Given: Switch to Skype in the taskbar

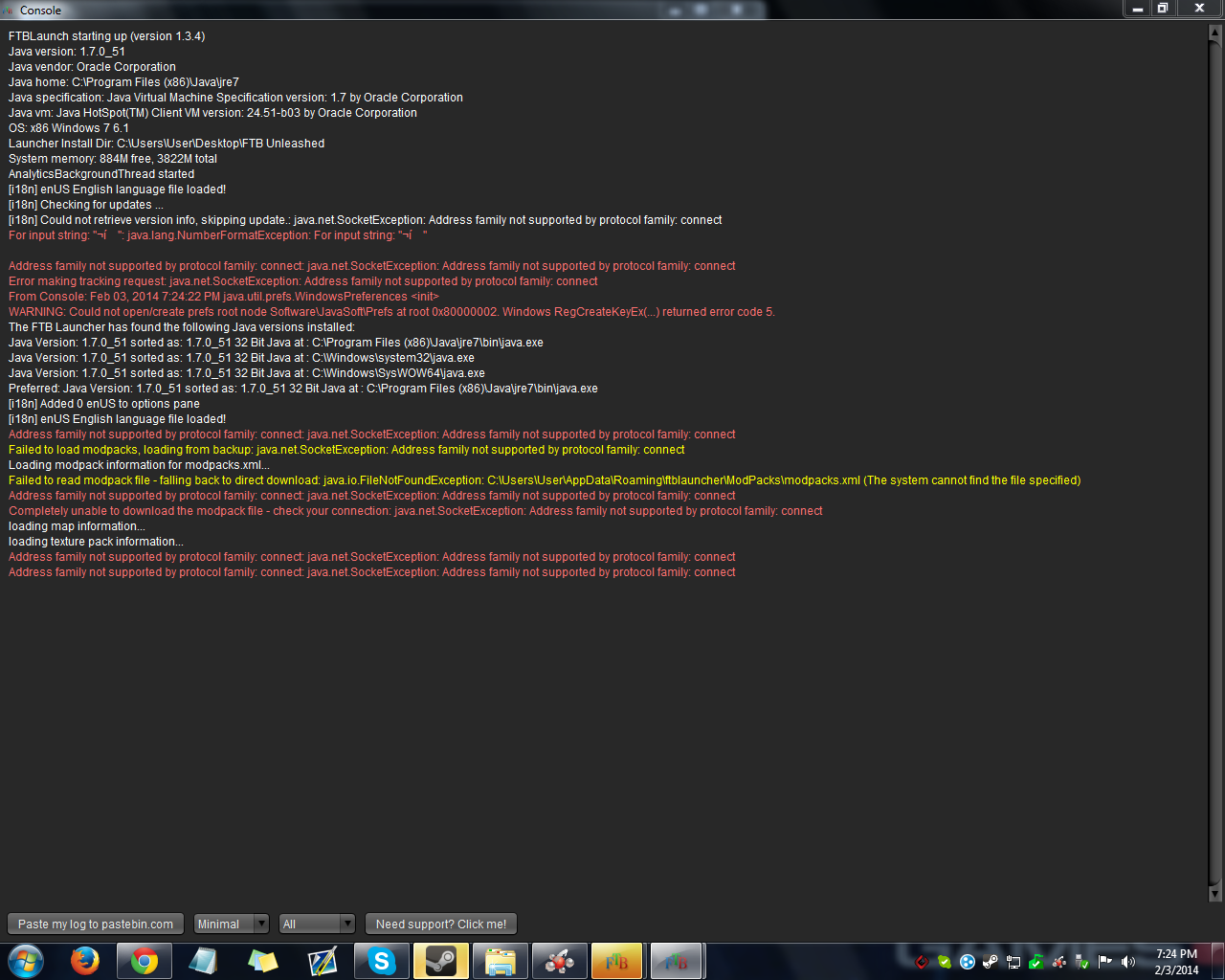Looking at the screenshot, I should click(382, 961).
